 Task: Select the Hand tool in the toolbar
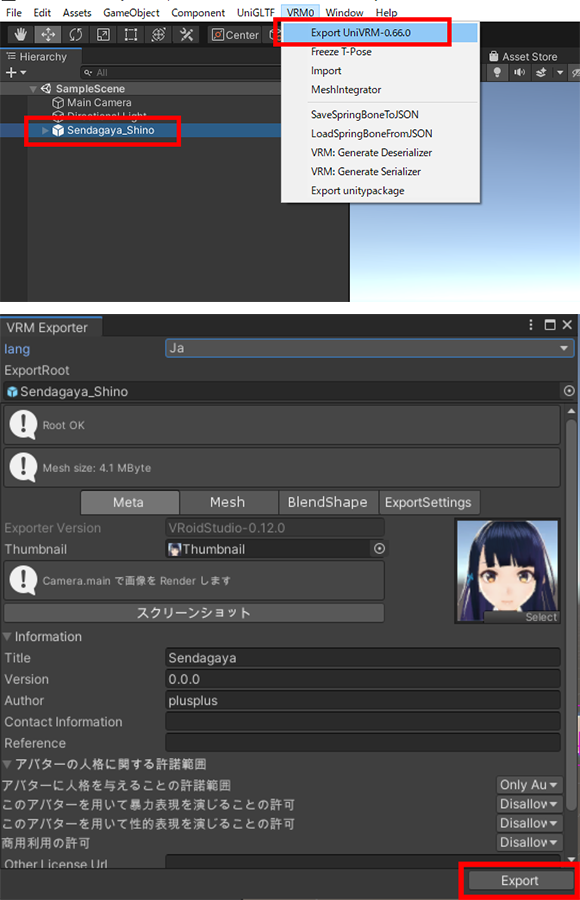pos(21,34)
